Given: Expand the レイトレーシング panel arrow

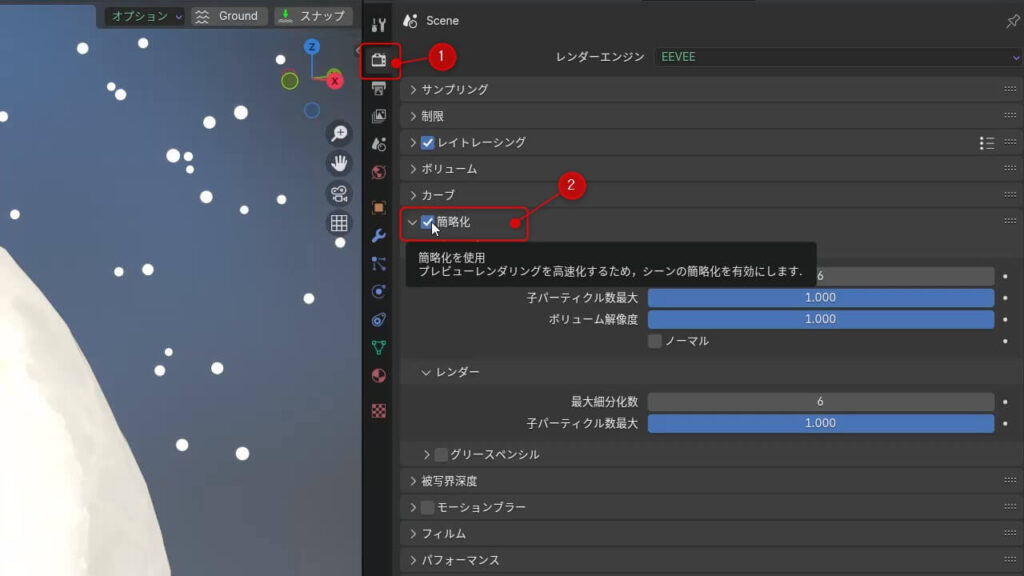Looking at the screenshot, I should pyautogui.click(x=413, y=143).
